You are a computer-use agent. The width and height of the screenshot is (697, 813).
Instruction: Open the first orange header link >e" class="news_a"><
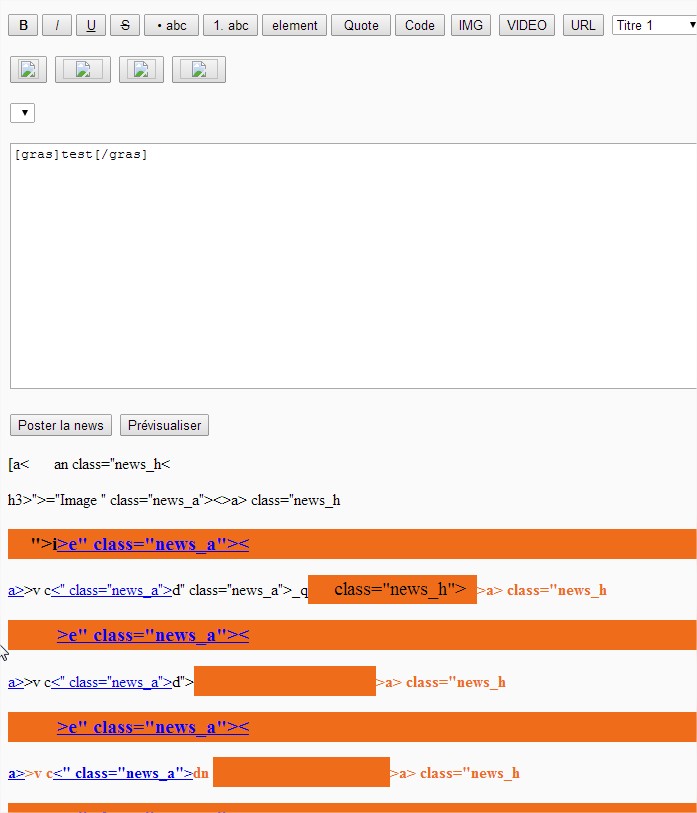coord(153,544)
